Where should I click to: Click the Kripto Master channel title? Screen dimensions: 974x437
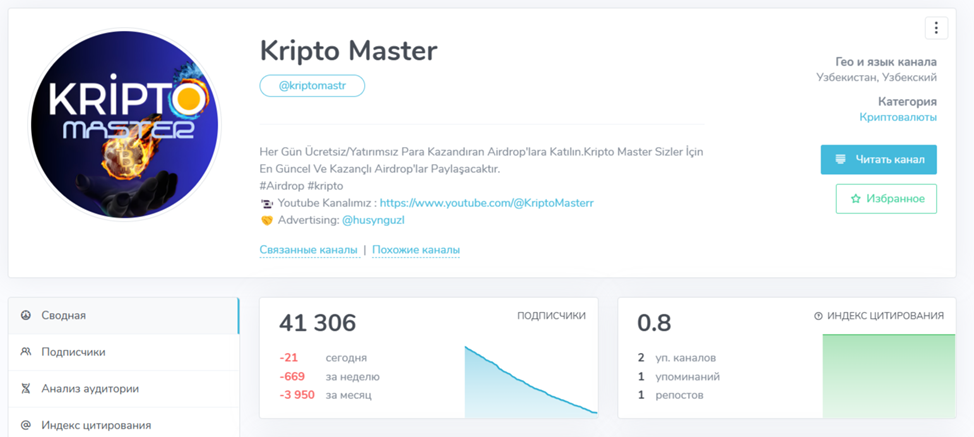pyautogui.click(x=348, y=51)
